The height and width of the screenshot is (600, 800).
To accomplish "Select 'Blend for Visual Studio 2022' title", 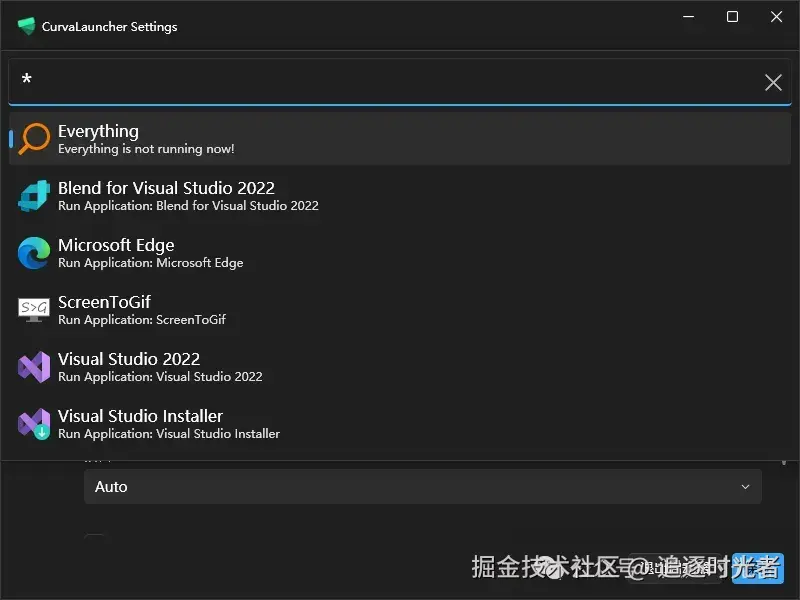I will 166,188.
